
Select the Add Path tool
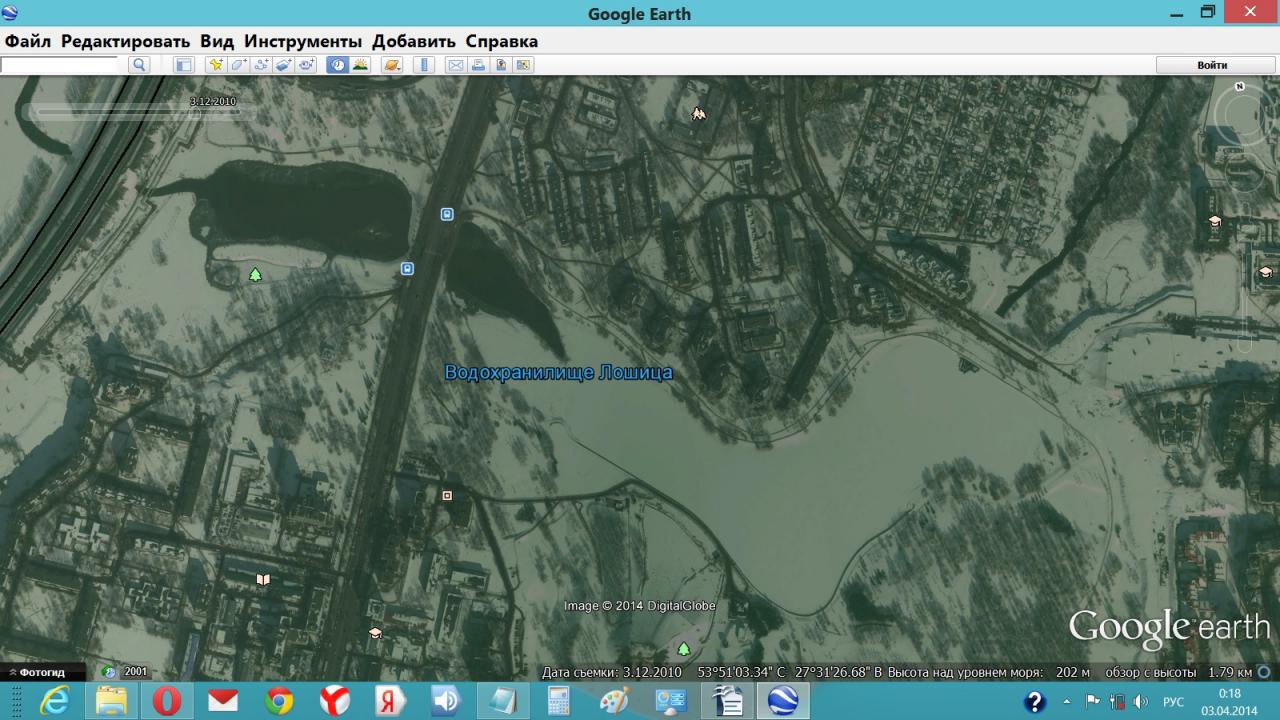[x=261, y=65]
